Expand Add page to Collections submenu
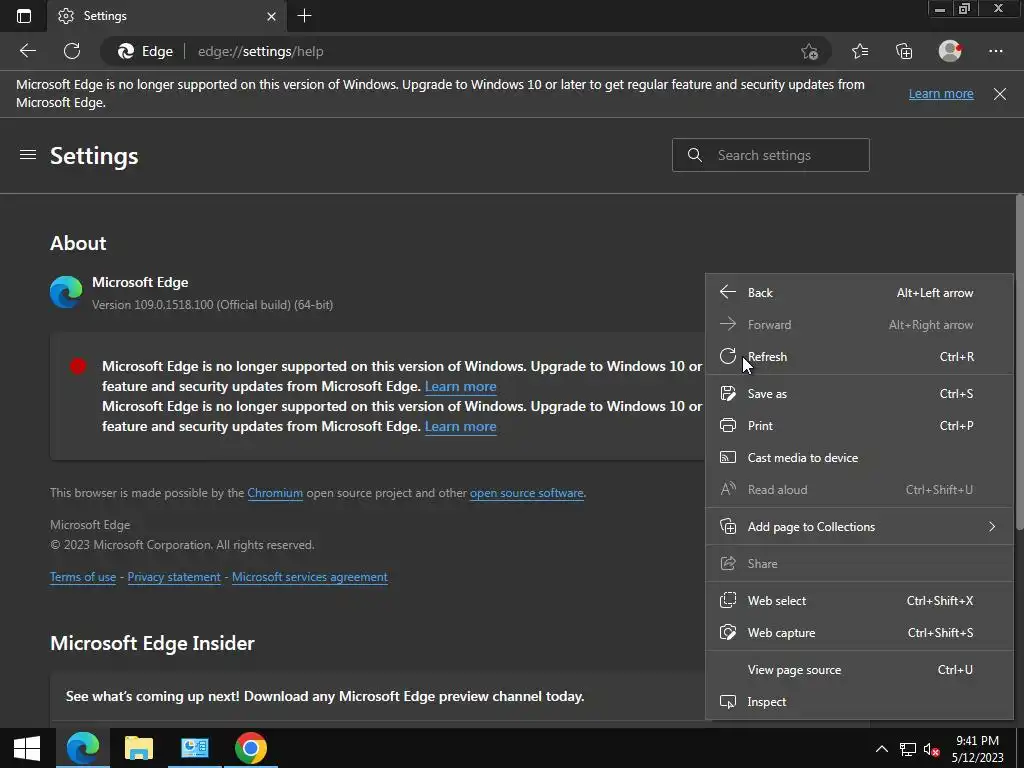Screen dimensions: 1024x768 tap(859, 526)
